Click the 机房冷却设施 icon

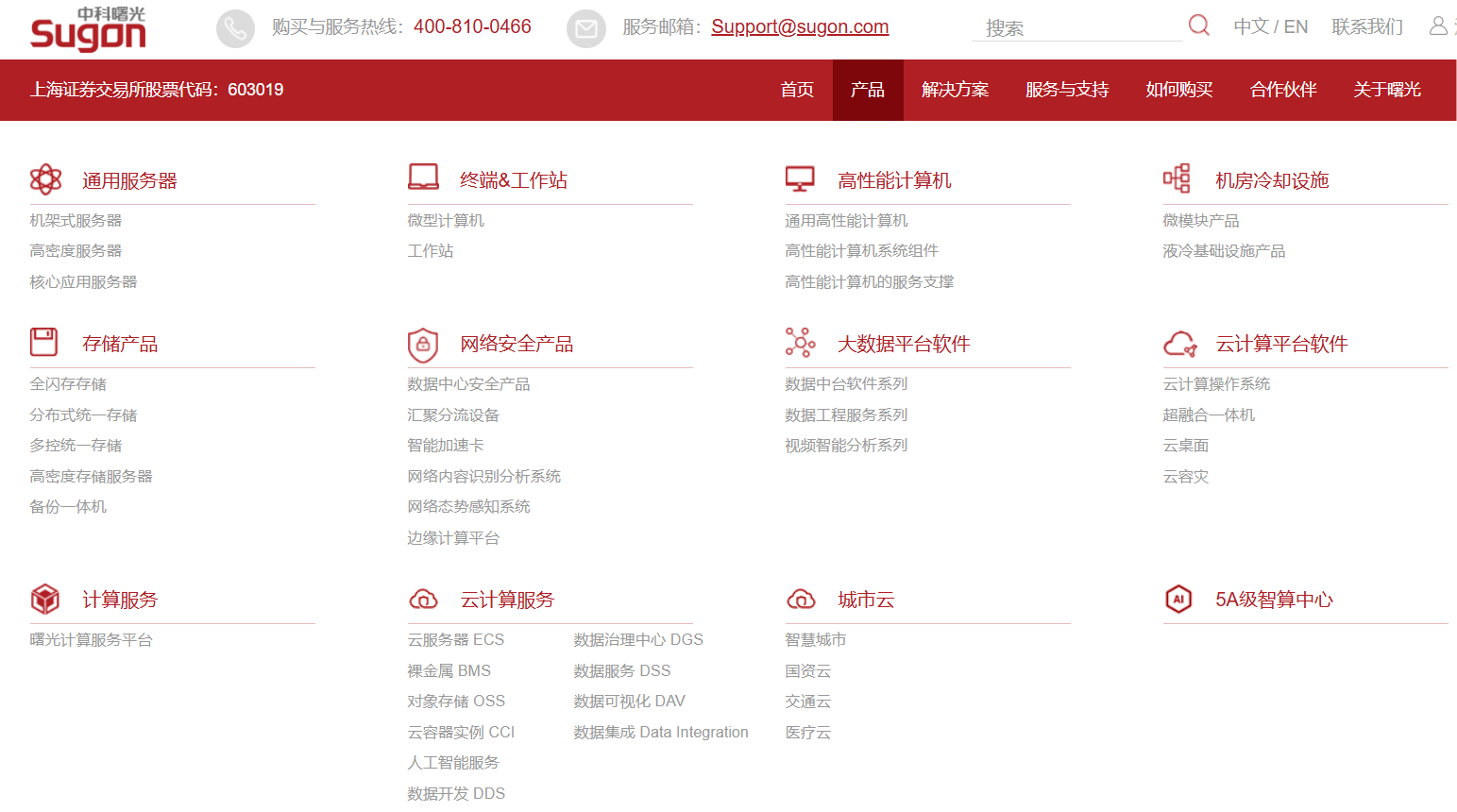[1177, 178]
